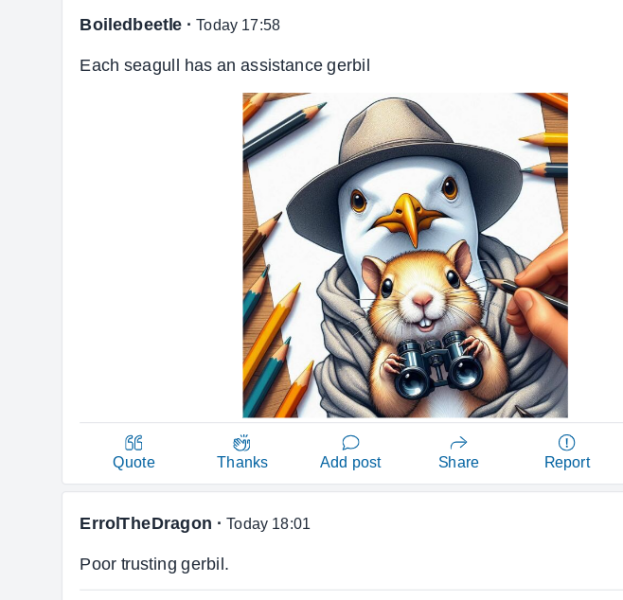Open the seagull and gerbil image

pyautogui.click(x=405, y=255)
